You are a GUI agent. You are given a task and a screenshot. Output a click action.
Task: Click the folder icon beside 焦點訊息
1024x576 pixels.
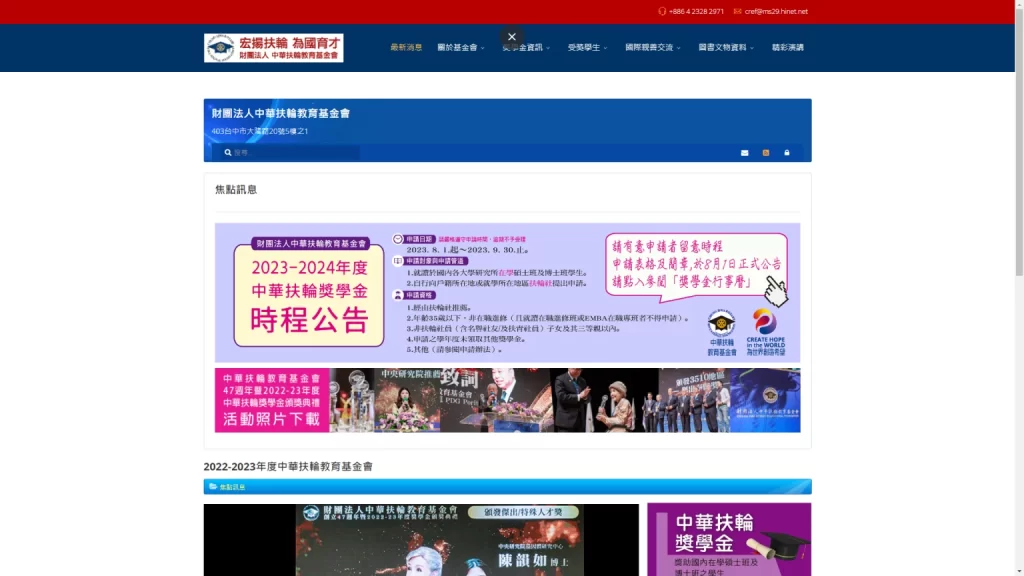click(x=213, y=487)
